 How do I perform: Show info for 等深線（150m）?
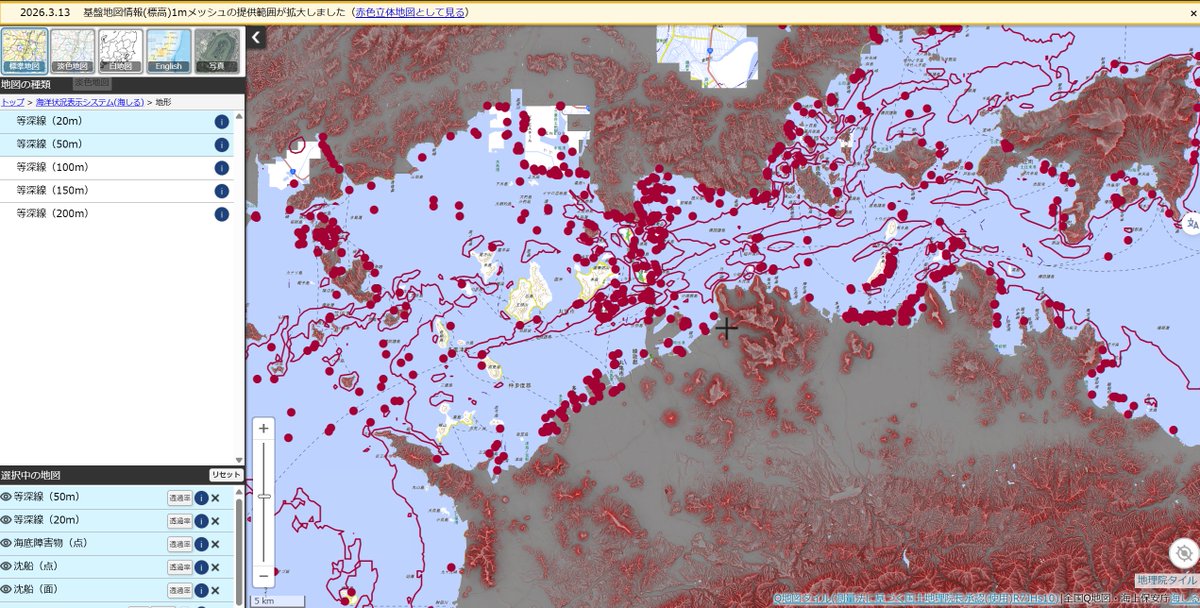coord(222,191)
